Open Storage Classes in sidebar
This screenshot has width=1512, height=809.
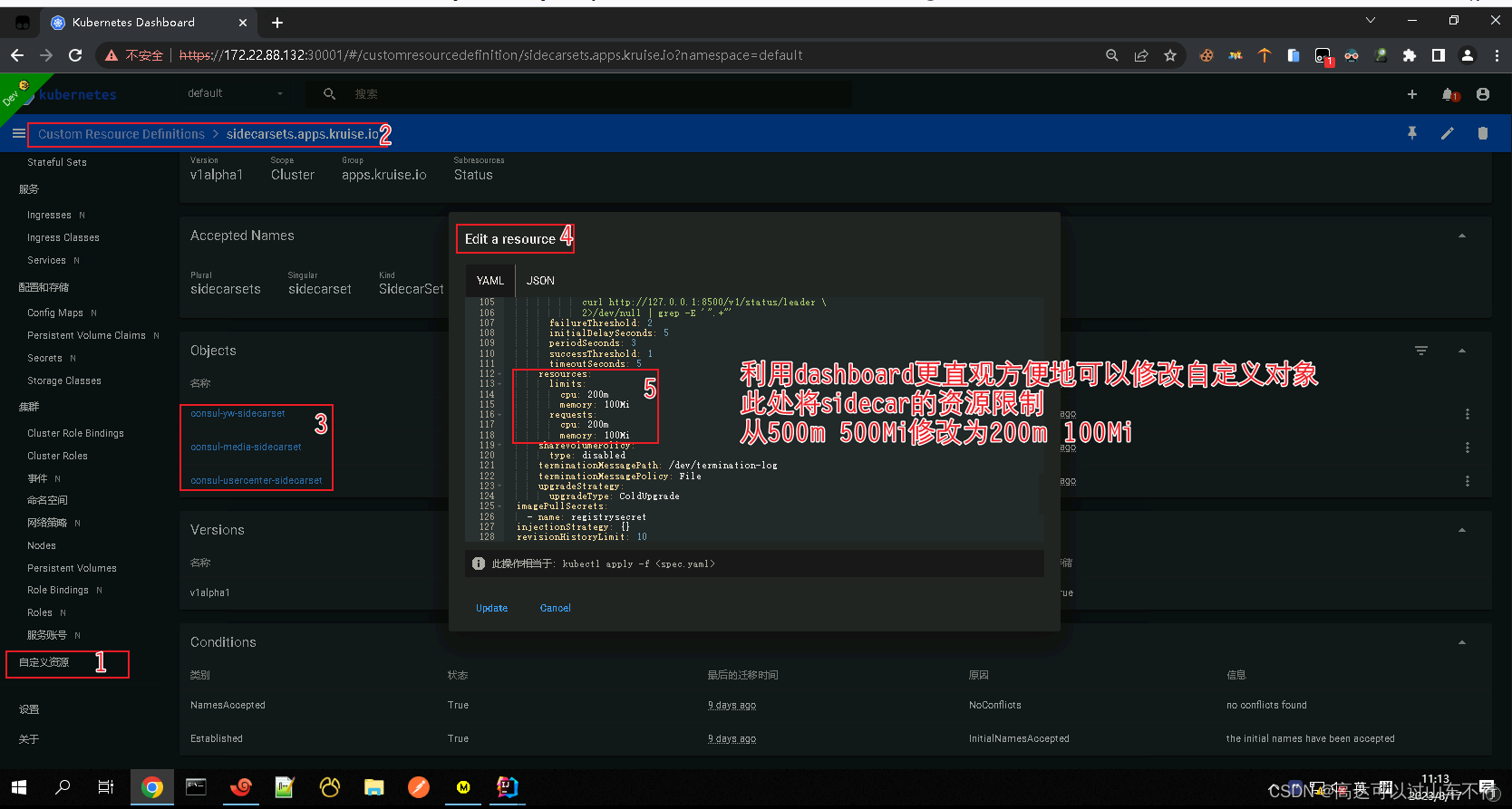64,380
